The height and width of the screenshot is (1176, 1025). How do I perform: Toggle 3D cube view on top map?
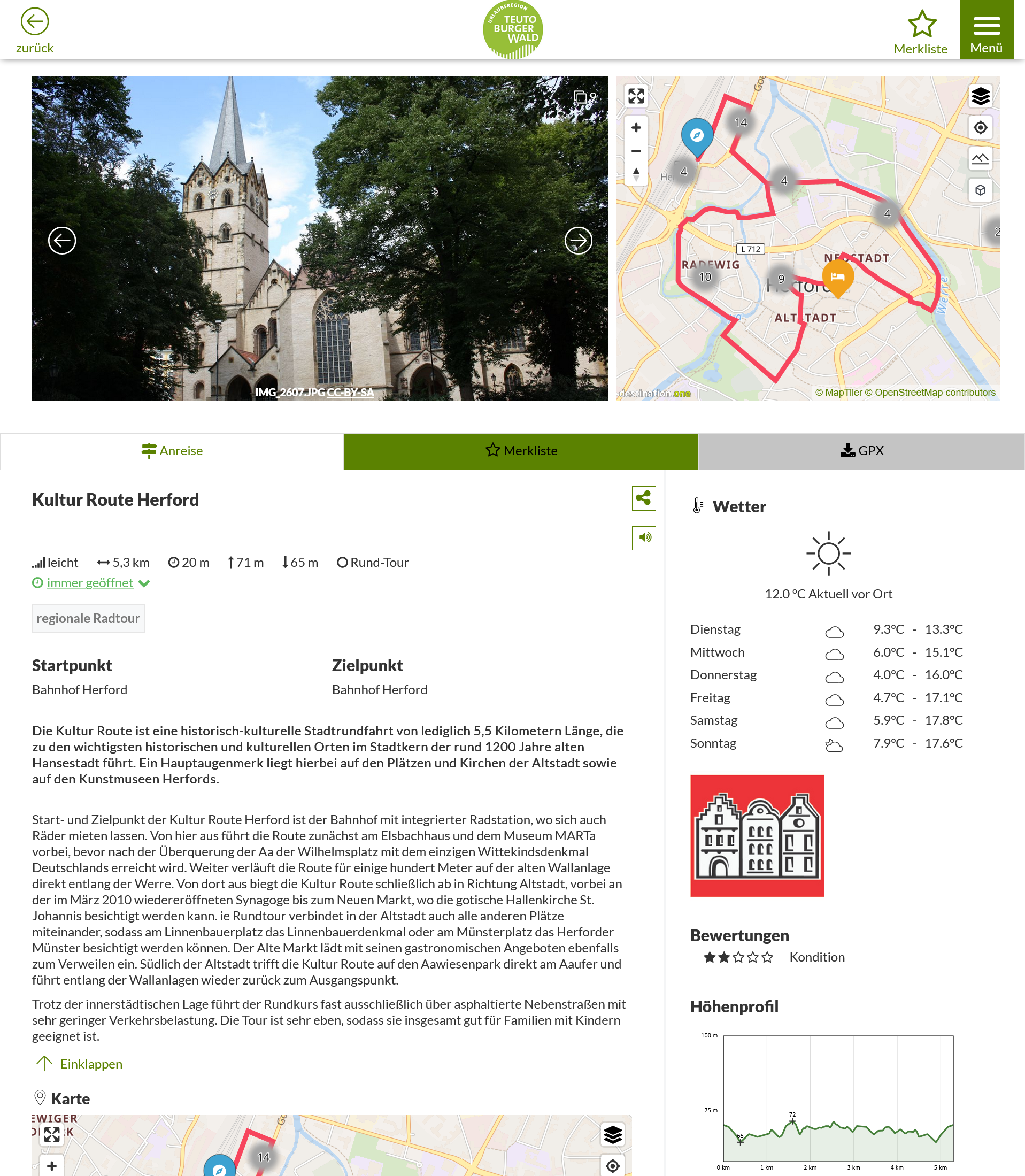tap(981, 190)
